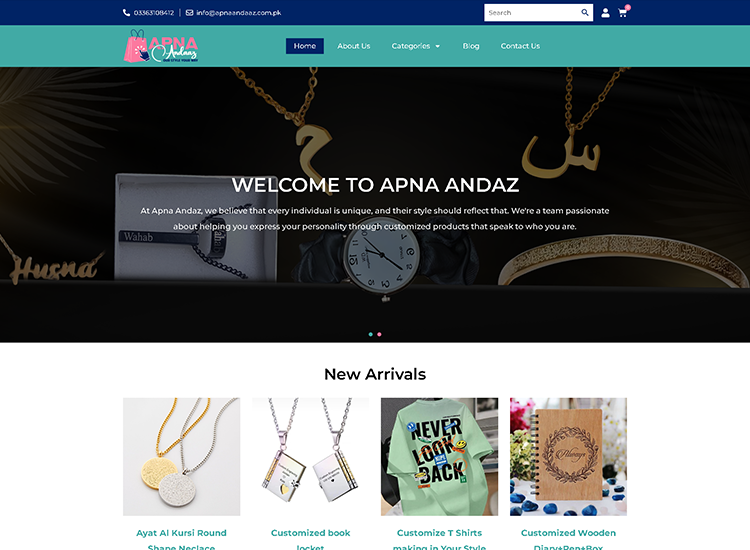Open Customized book locket product link

310,539
